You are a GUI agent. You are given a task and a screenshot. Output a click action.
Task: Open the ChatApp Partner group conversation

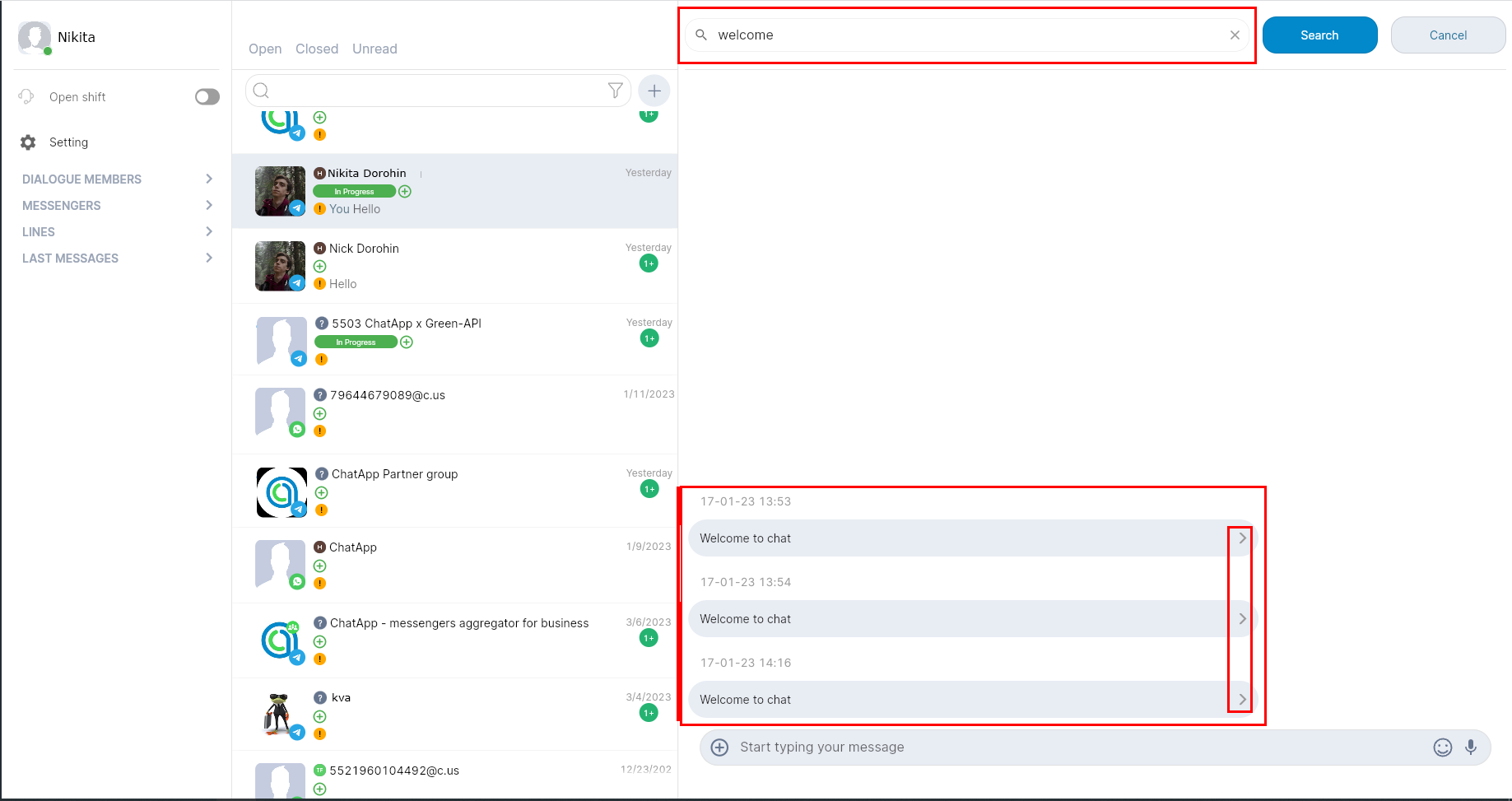click(454, 491)
